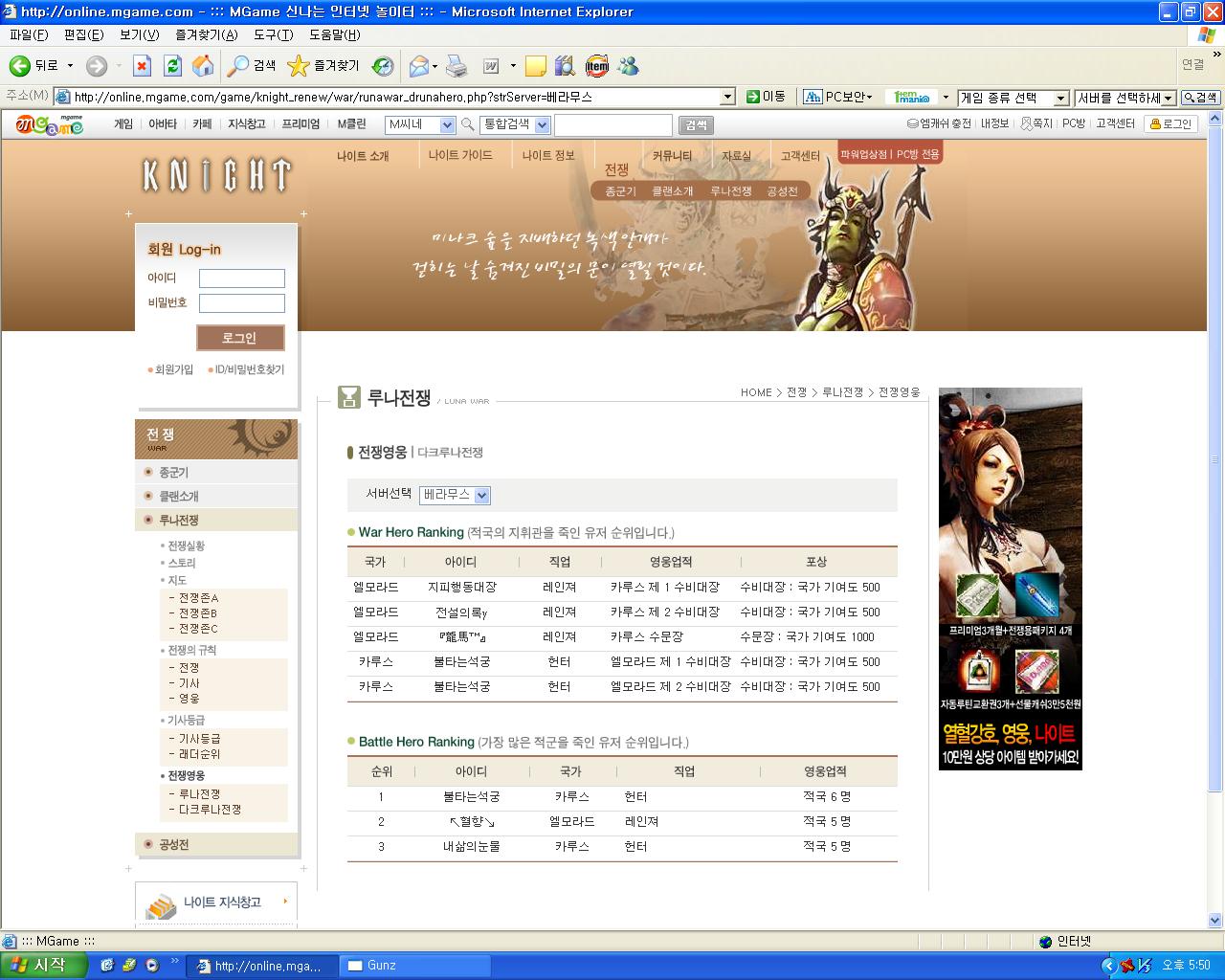1225x980 pixels.
Task: Open 래더순위 in the sidebar
Action: tap(199, 754)
